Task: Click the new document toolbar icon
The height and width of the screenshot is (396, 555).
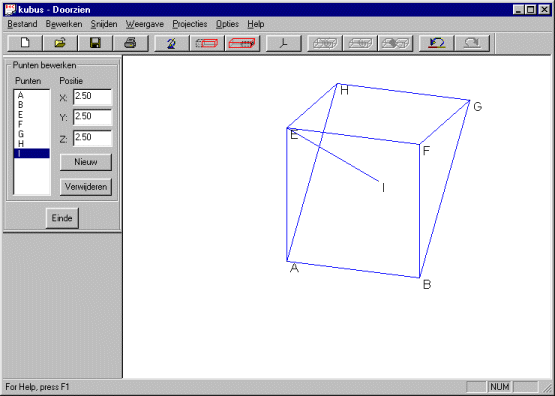Action: pos(25,43)
